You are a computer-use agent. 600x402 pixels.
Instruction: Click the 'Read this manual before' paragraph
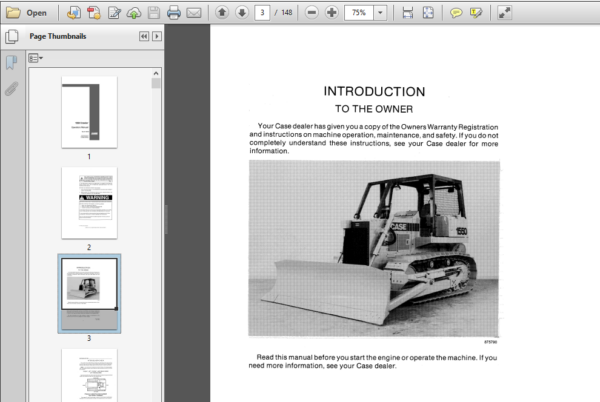pyautogui.click(x=373, y=361)
